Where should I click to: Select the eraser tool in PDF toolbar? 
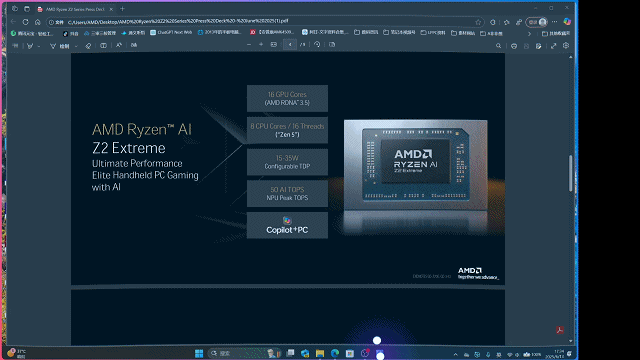click(x=88, y=46)
